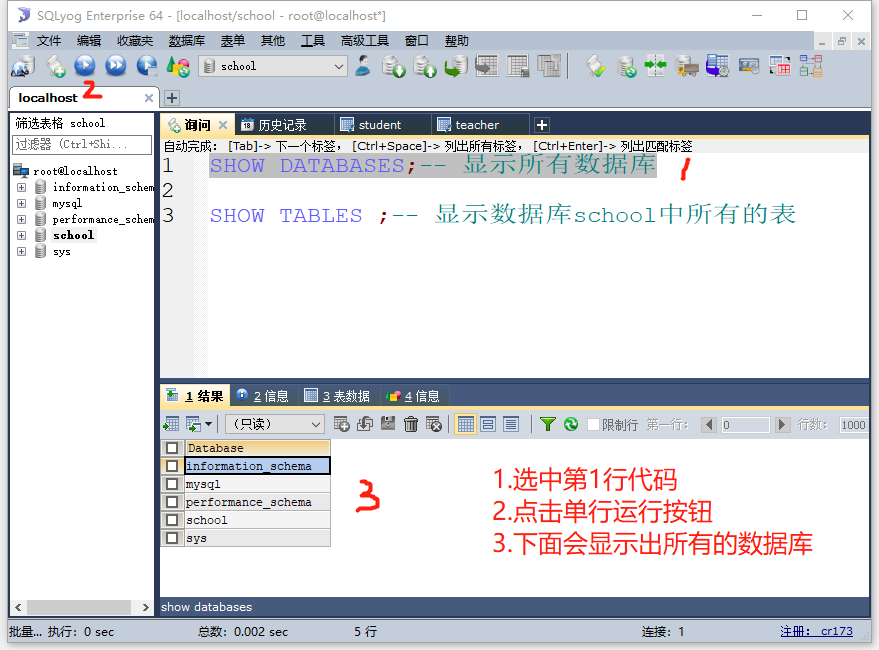This screenshot has width=879, height=650.
Task: Click the 注册: cr173 link
Action: 816,631
